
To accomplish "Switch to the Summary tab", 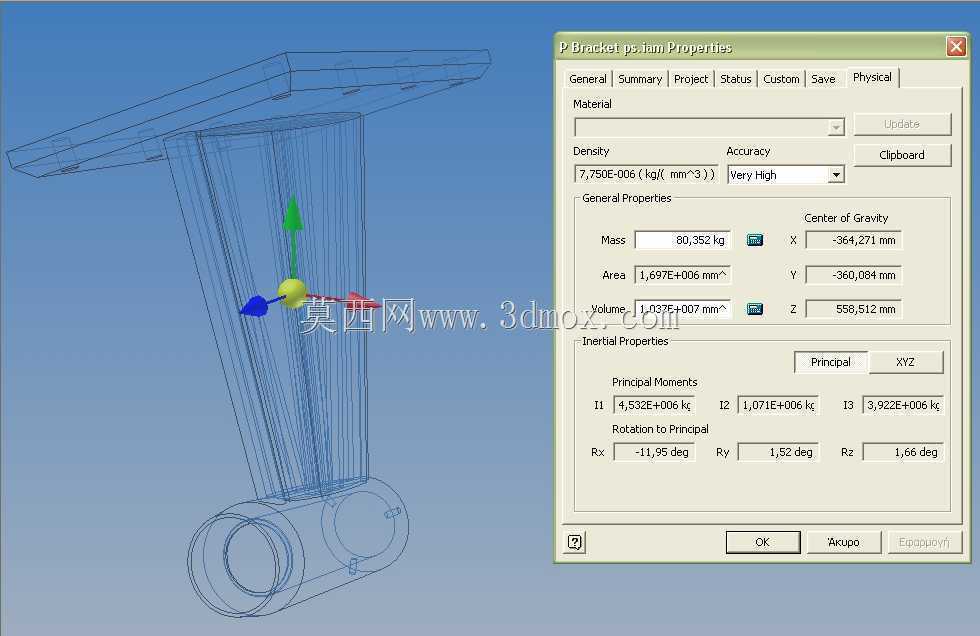I will [640, 79].
